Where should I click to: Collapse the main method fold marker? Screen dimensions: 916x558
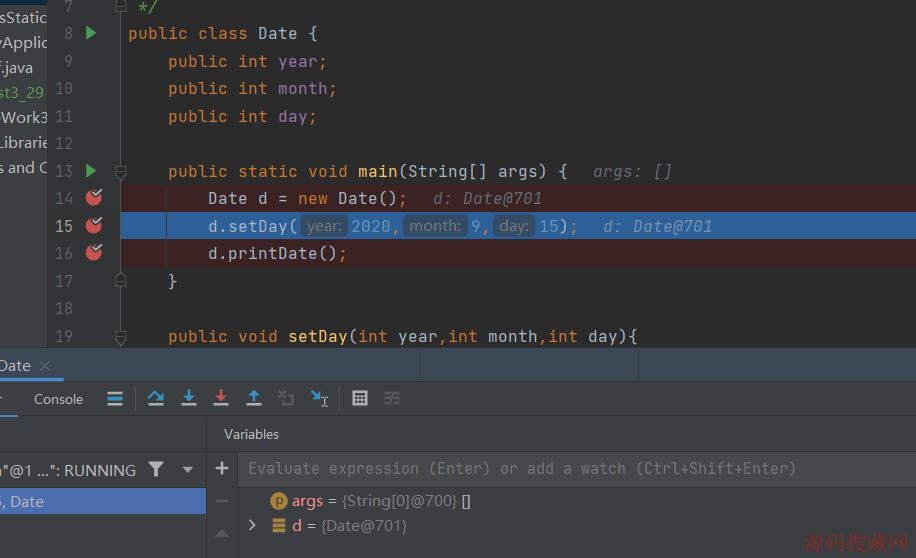pyautogui.click(x=121, y=172)
